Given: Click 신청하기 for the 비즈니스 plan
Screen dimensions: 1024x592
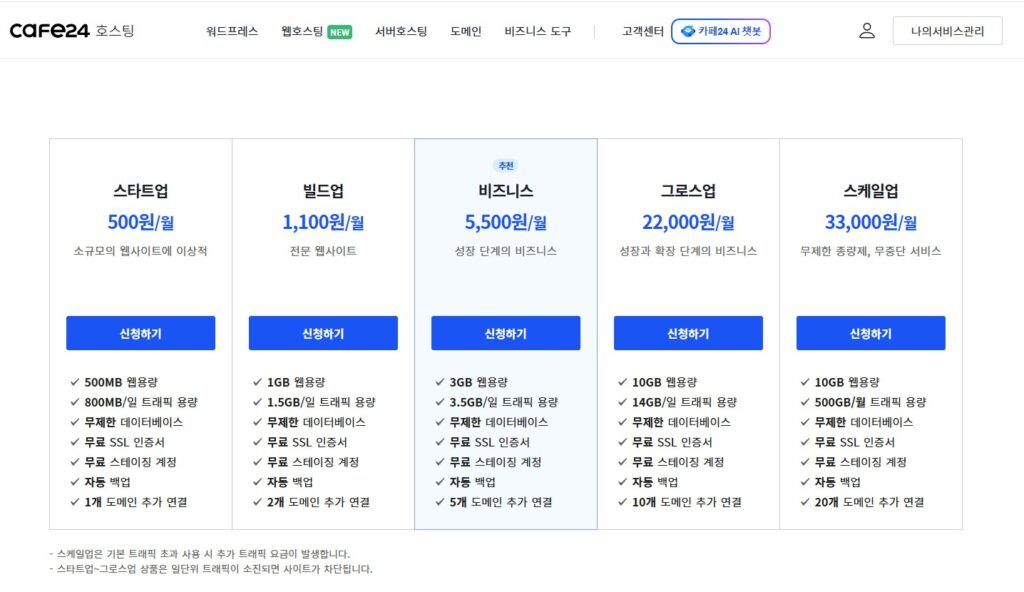Looking at the screenshot, I should click(x=505, y=333).
